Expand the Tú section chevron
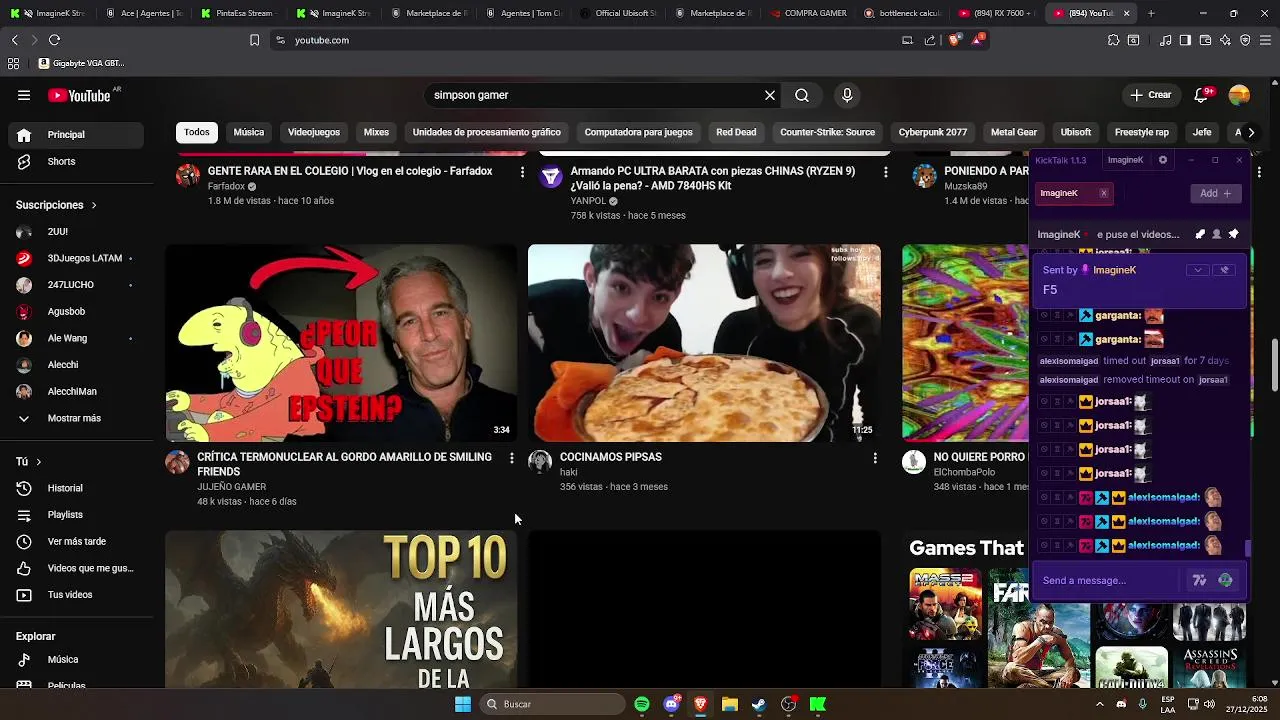1280x720 pixels. click(38, 462)
